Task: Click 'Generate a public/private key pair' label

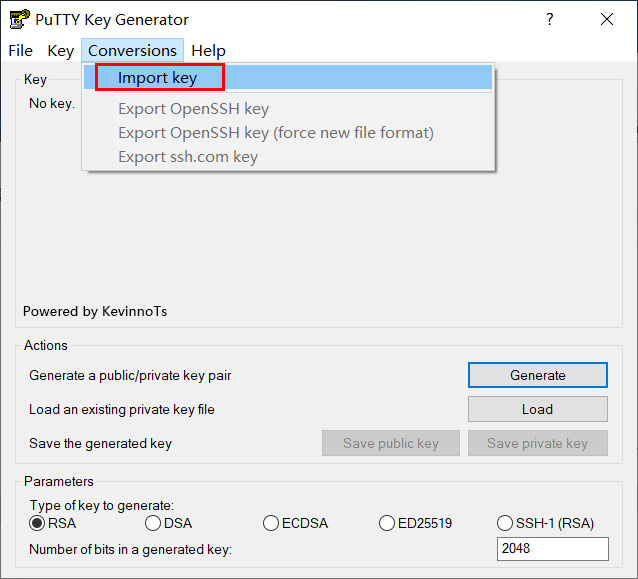Action: [130, 375]
